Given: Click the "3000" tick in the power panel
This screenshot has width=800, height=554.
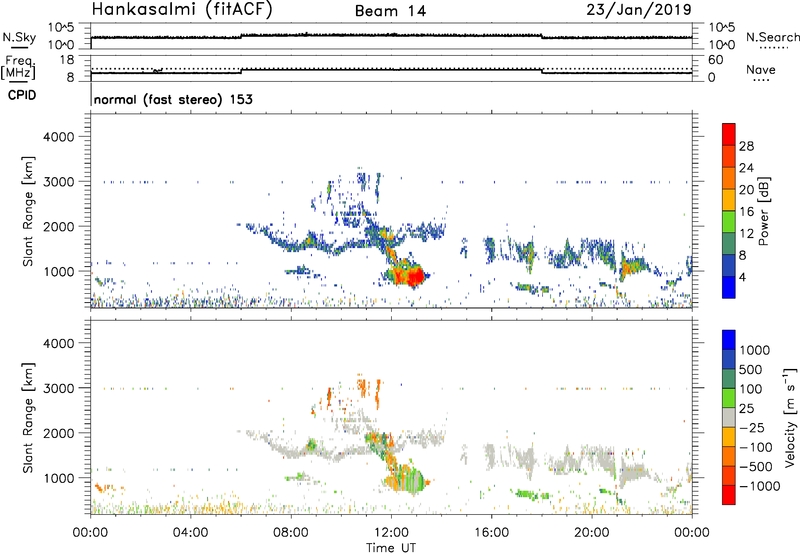Looking at the screenshot, I should point(58,182).
